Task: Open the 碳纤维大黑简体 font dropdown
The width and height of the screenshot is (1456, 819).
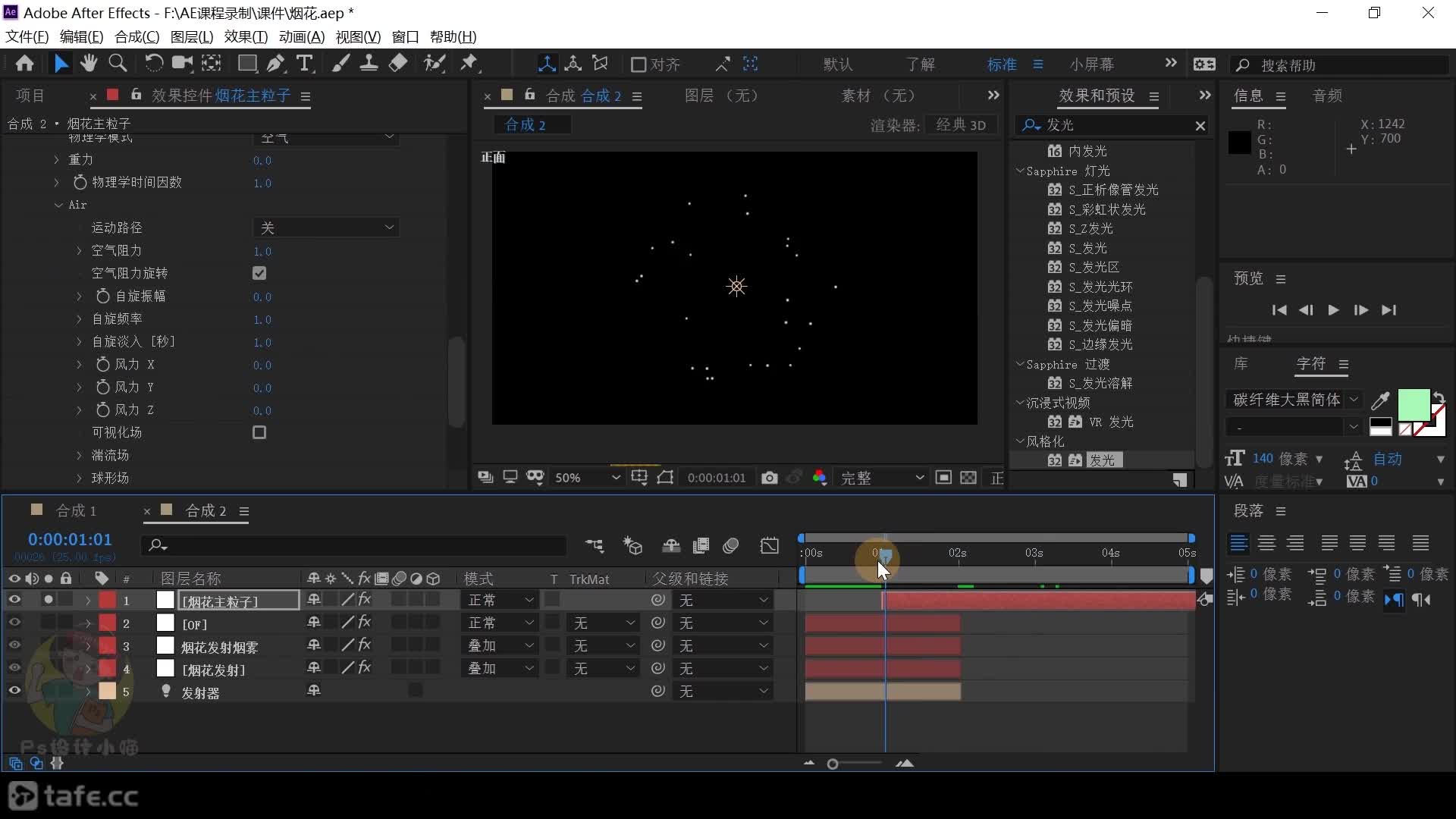Action: pos(1294,400)
